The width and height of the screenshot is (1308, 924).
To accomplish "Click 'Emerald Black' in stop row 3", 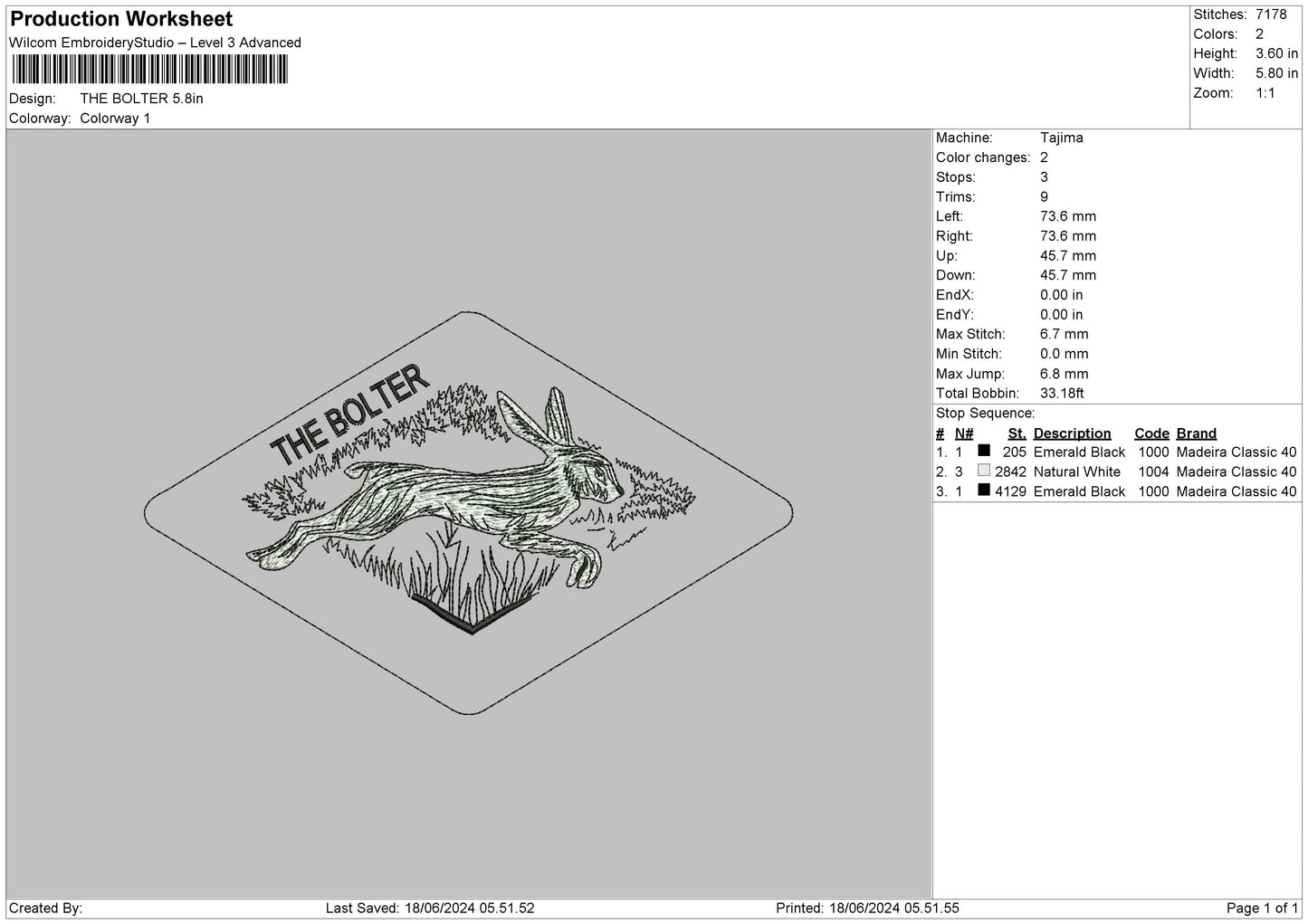I will click(1079, 491).
